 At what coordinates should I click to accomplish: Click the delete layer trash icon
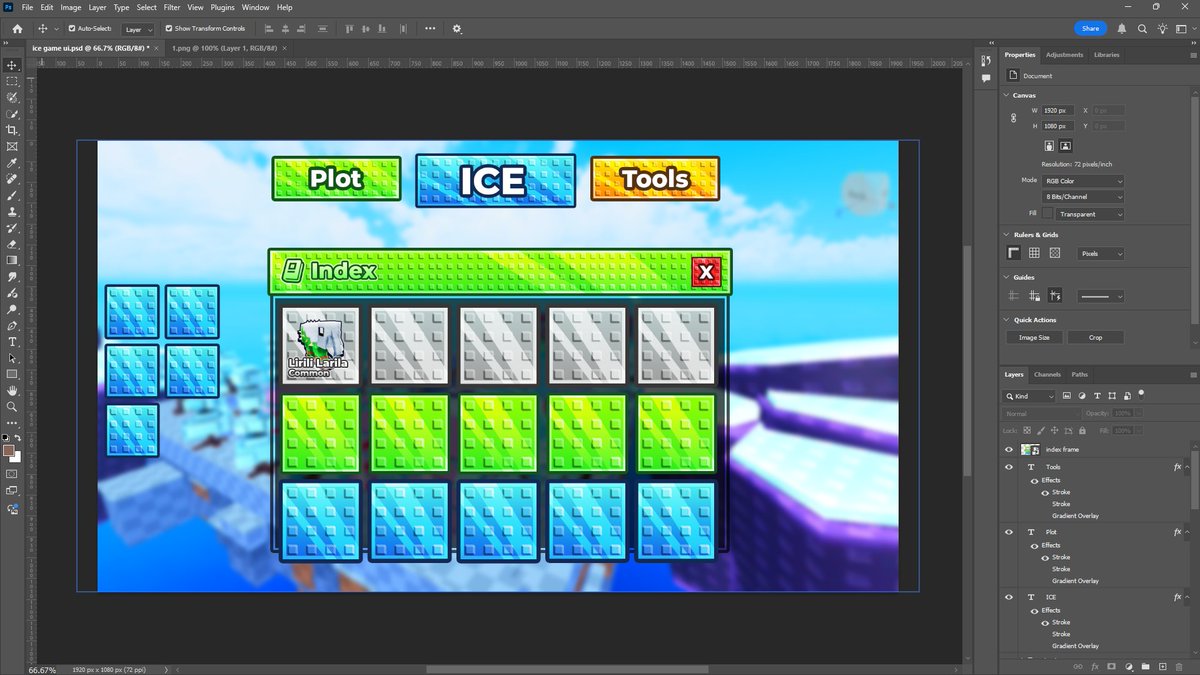pos(1179,666)
